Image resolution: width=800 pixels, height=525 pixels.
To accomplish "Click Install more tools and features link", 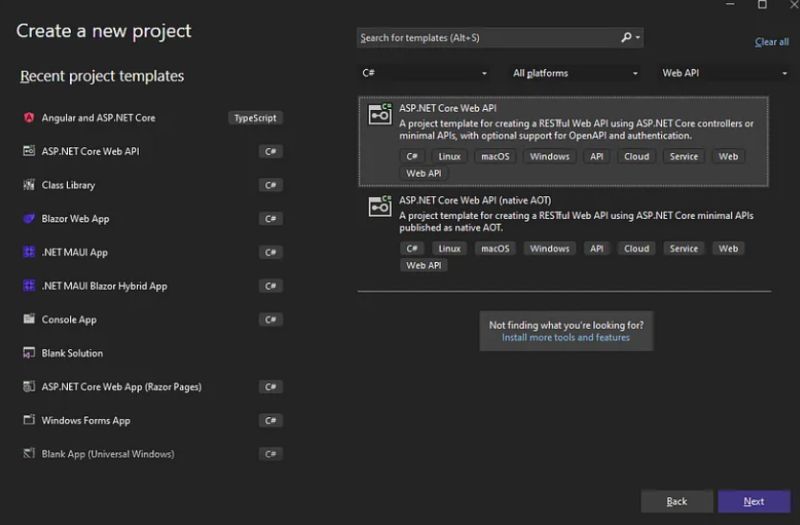I will coord(565,337).
